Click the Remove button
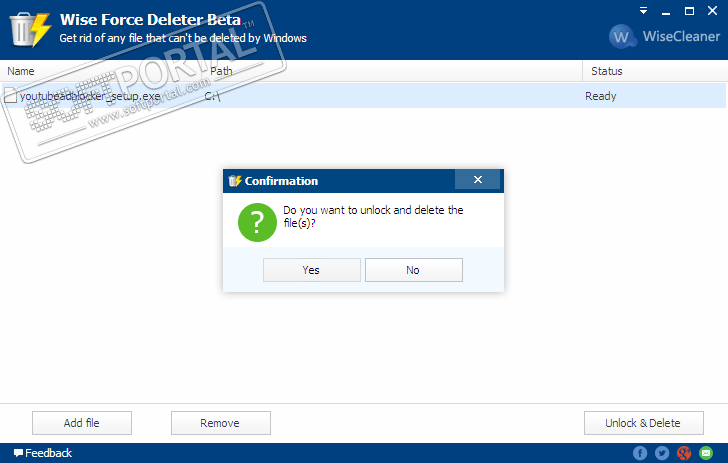 coord(221,423)
